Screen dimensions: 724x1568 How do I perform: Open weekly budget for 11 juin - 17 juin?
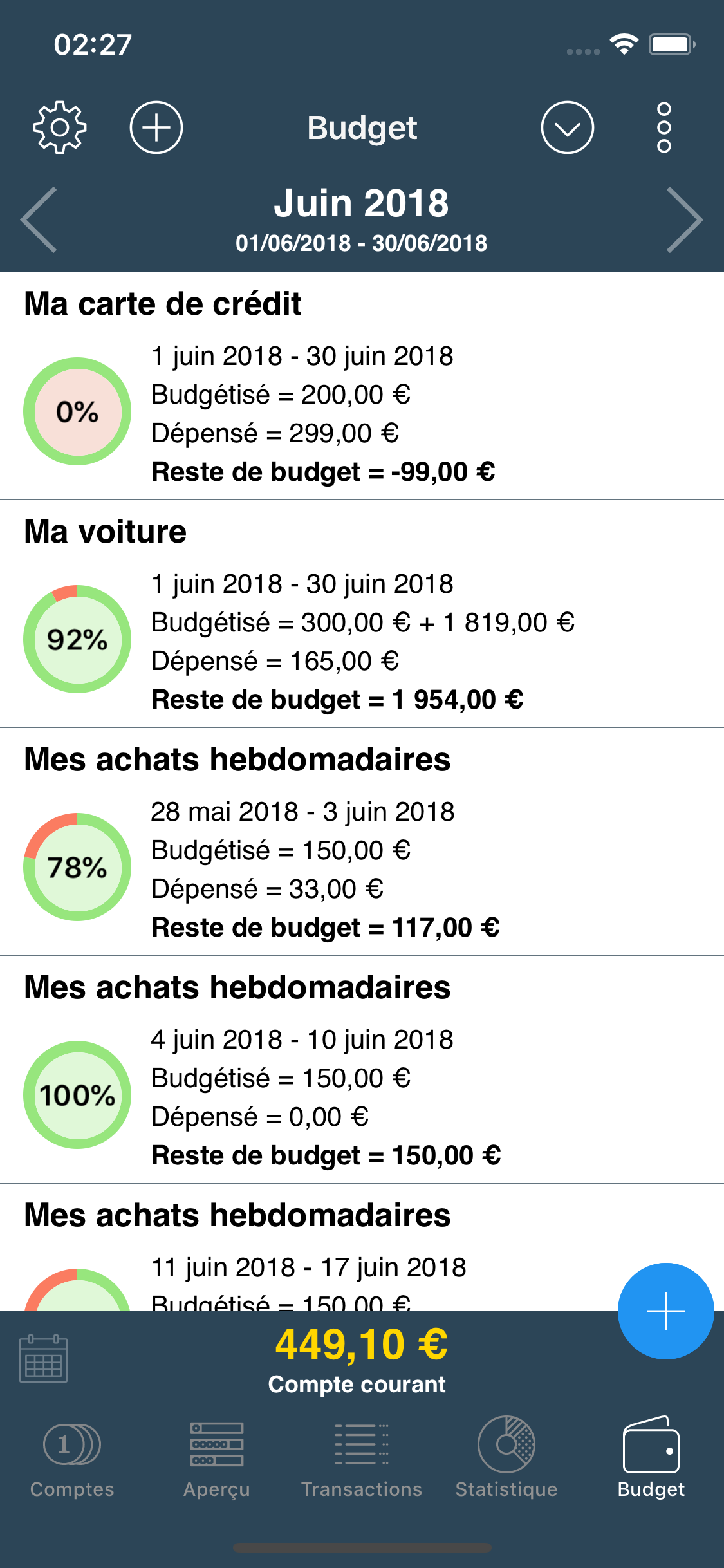362,1247
